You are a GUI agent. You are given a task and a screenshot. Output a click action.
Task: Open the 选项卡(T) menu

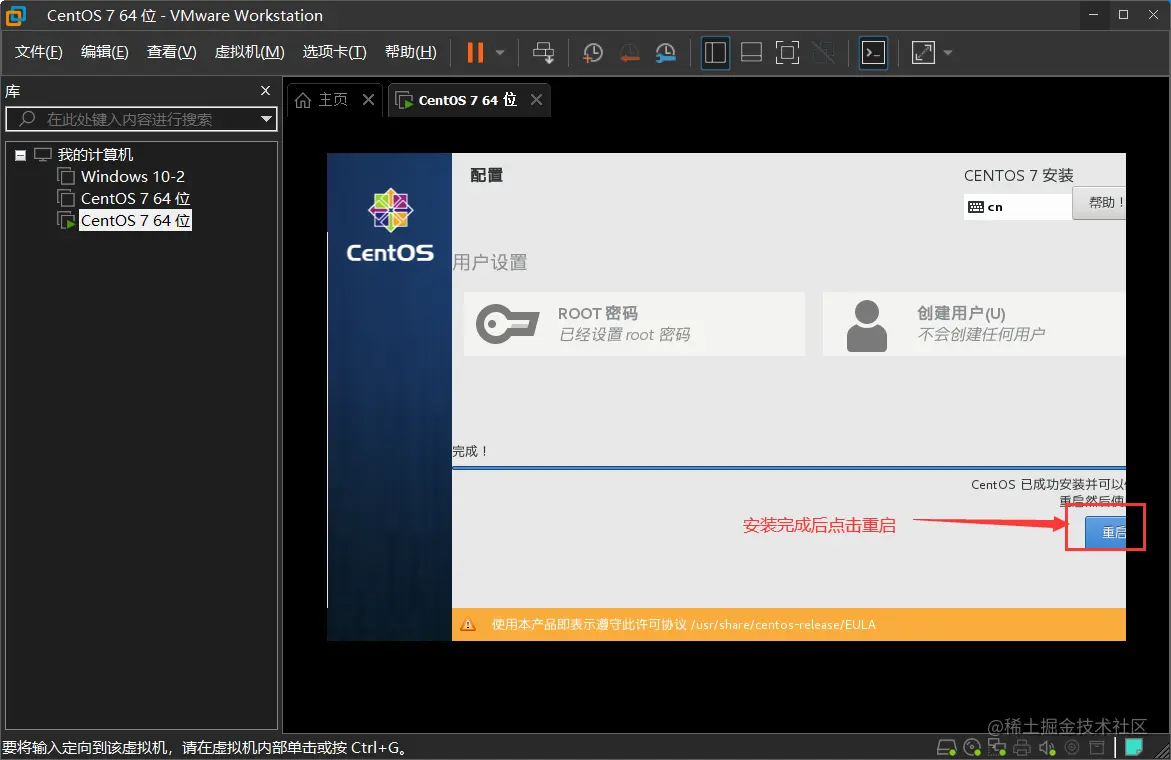335,52
